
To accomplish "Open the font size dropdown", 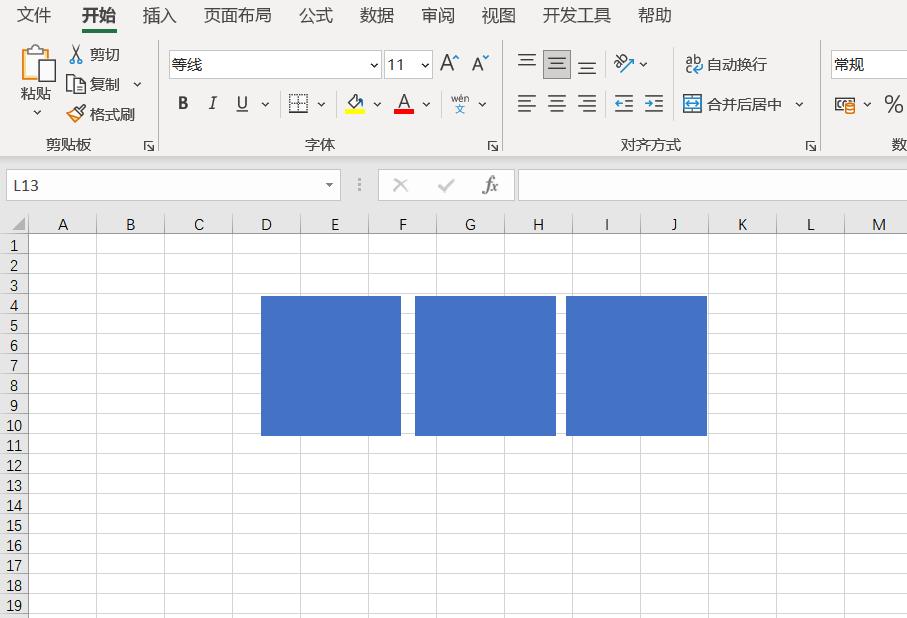I will [x=424, y=63].
